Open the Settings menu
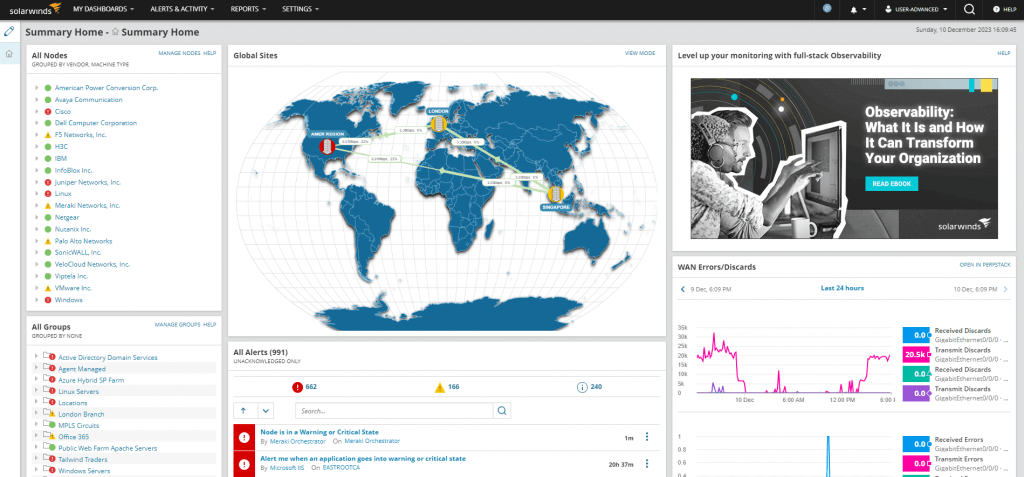This screenshot has width=1024, height=477. click(x=300, y=9)
